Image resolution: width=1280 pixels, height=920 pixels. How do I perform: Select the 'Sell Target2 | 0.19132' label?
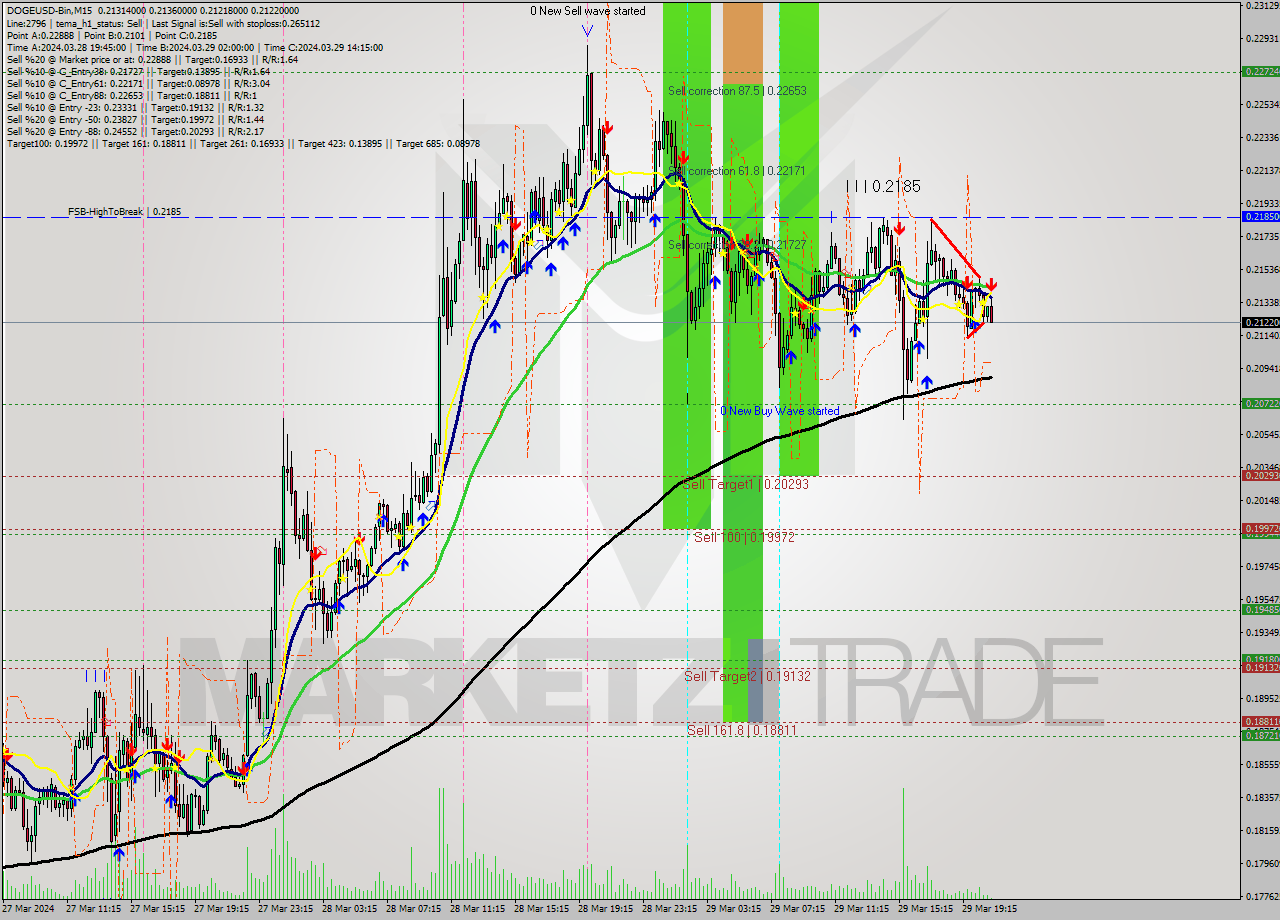747,676
